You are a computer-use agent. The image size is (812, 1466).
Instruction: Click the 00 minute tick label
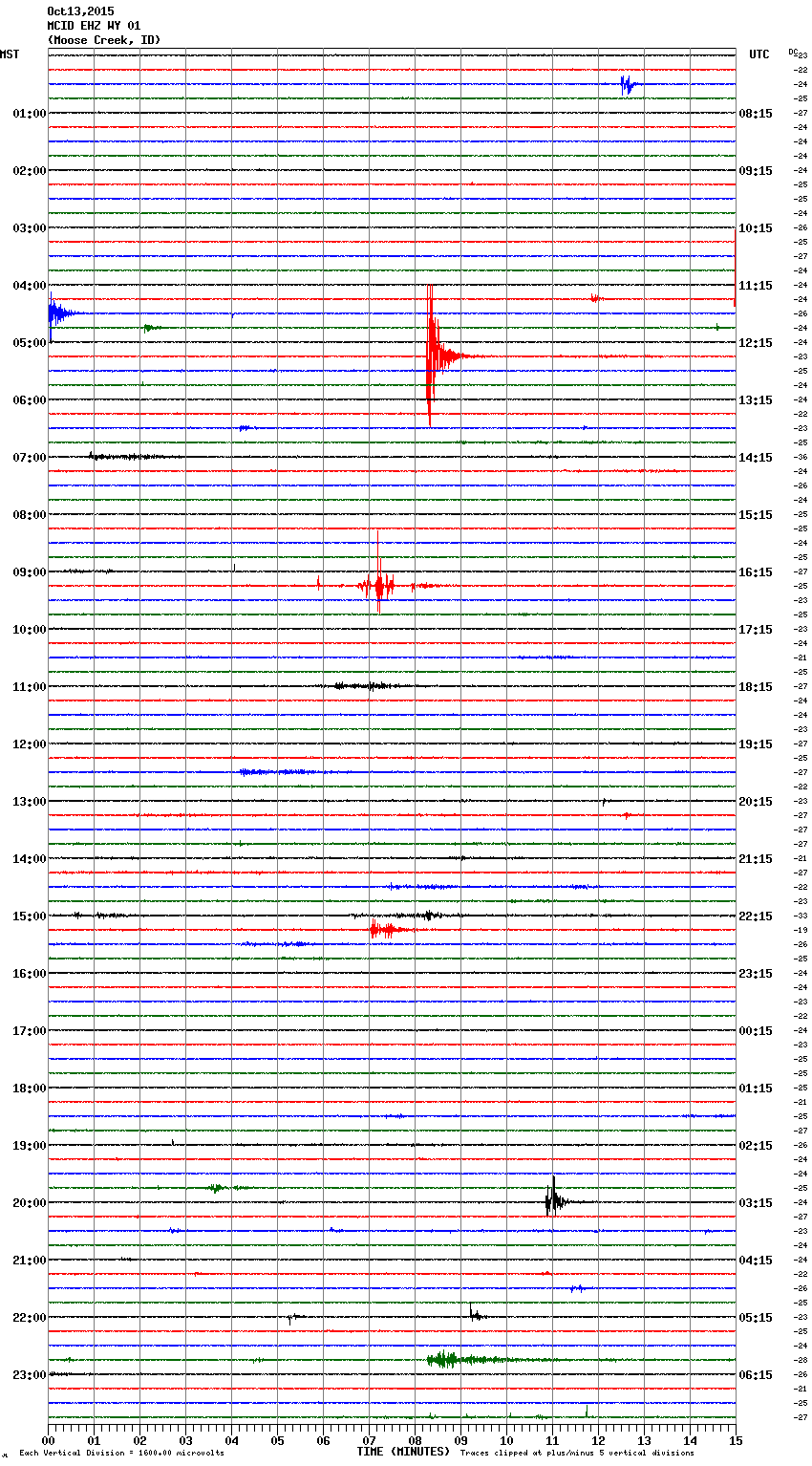pos(48,1440)
